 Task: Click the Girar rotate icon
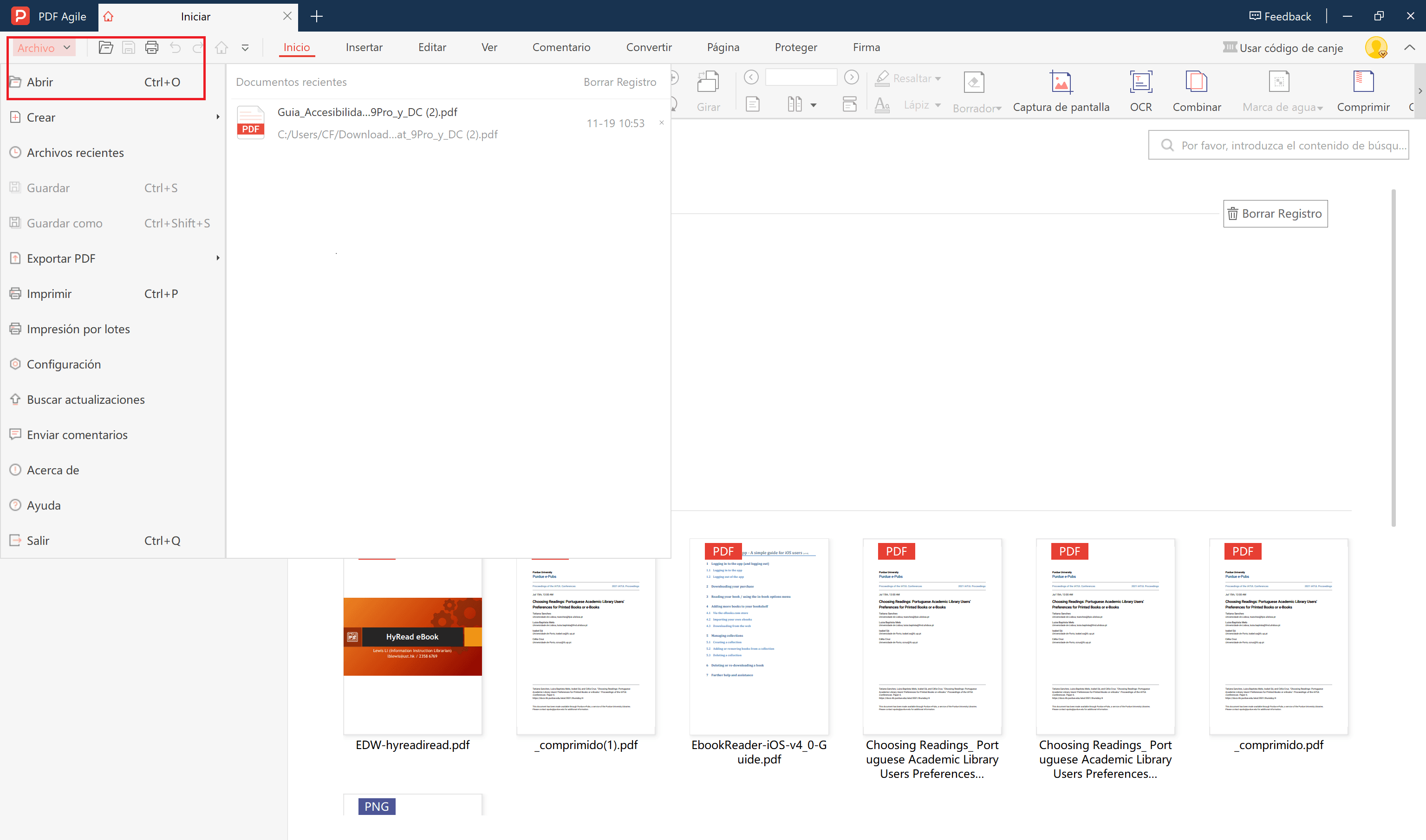(x=708, y=82)
